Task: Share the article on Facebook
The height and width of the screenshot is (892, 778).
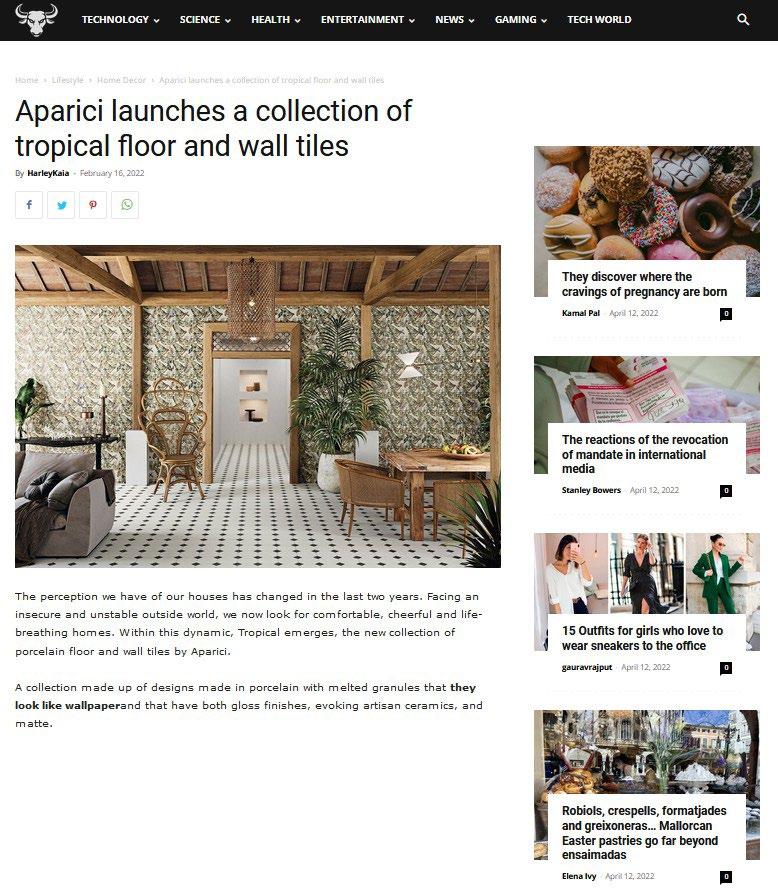Action: (29, 205)
